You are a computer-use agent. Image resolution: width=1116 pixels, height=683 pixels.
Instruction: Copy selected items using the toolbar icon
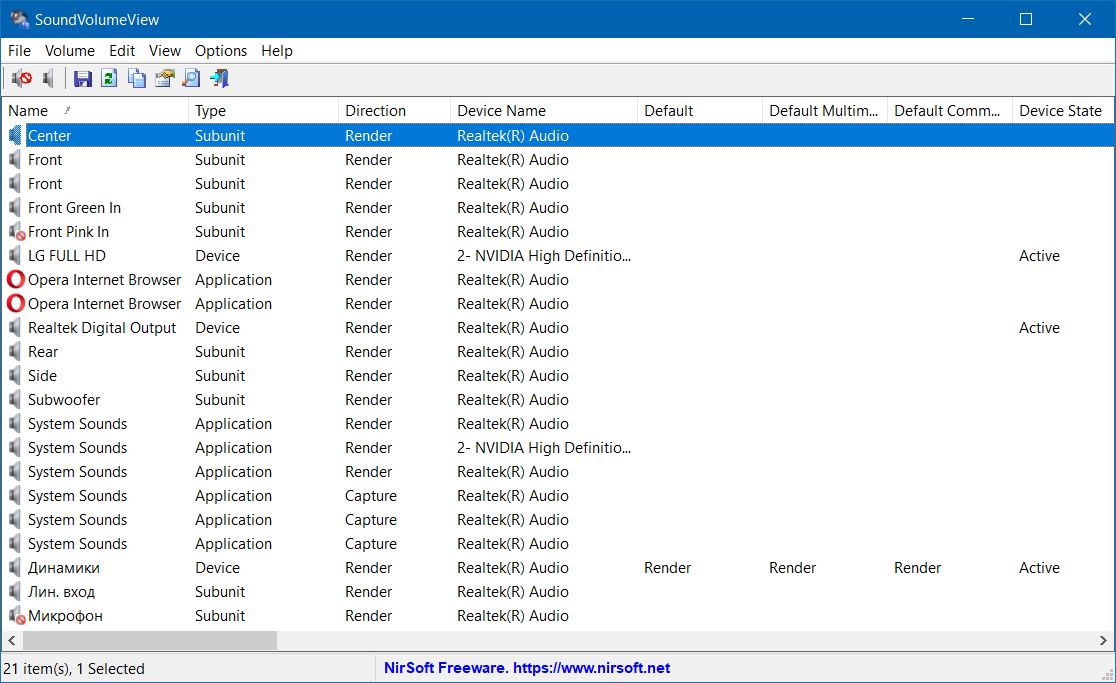(137, 78)
